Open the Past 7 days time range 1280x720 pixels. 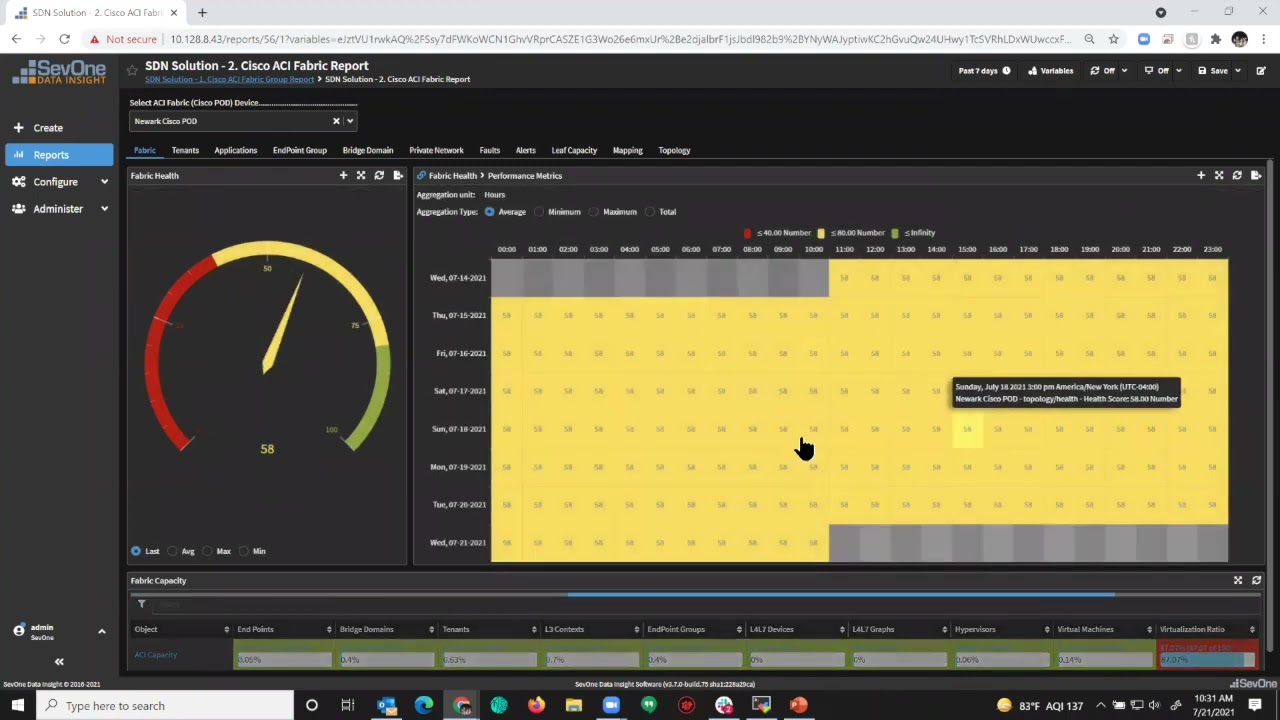pyautogui.click(x=984, y=71)
